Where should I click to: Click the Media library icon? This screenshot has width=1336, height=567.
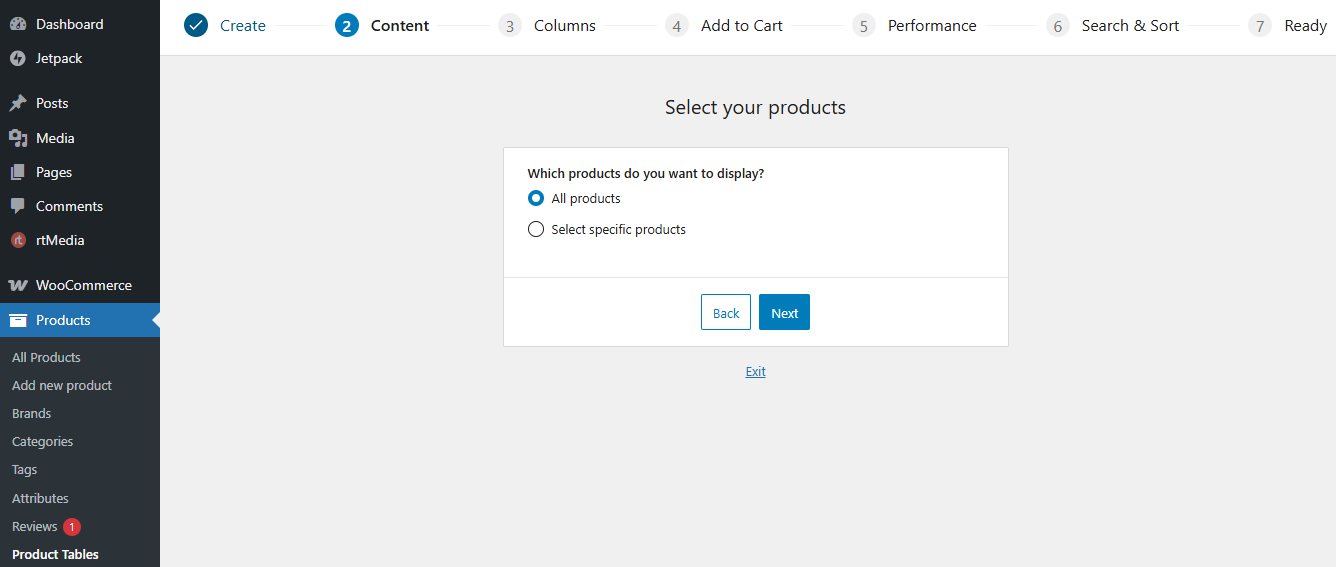coord(18,138)
